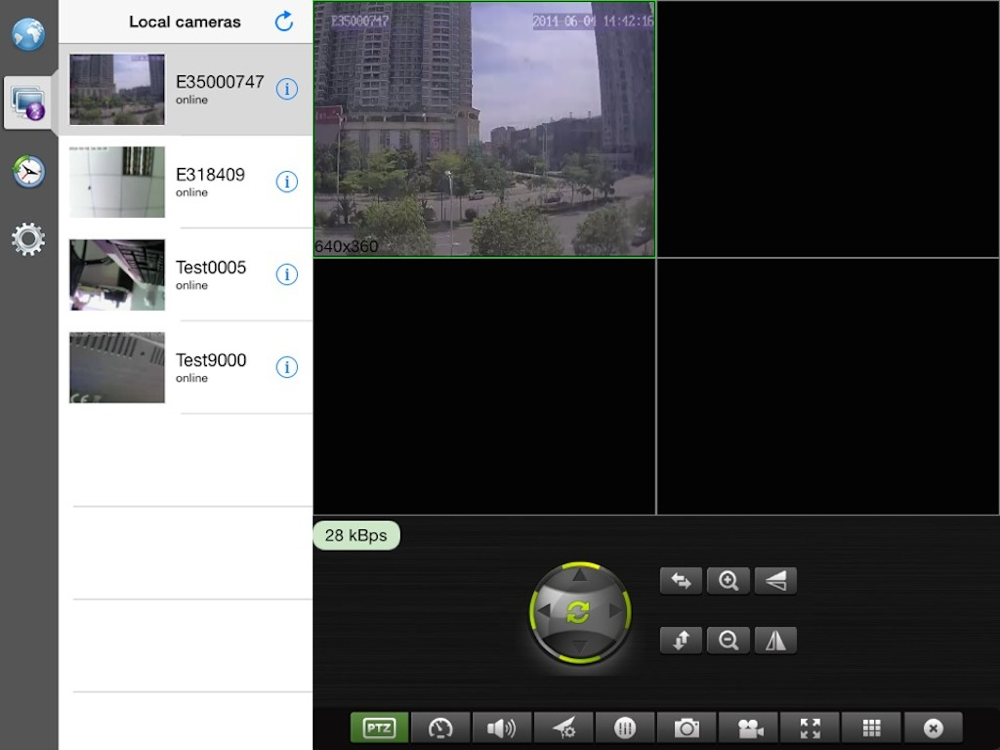Switch to fullscreen view
Image resolution: width=1000 pixels, height=750 pixels.
click(x=810, y=728)
